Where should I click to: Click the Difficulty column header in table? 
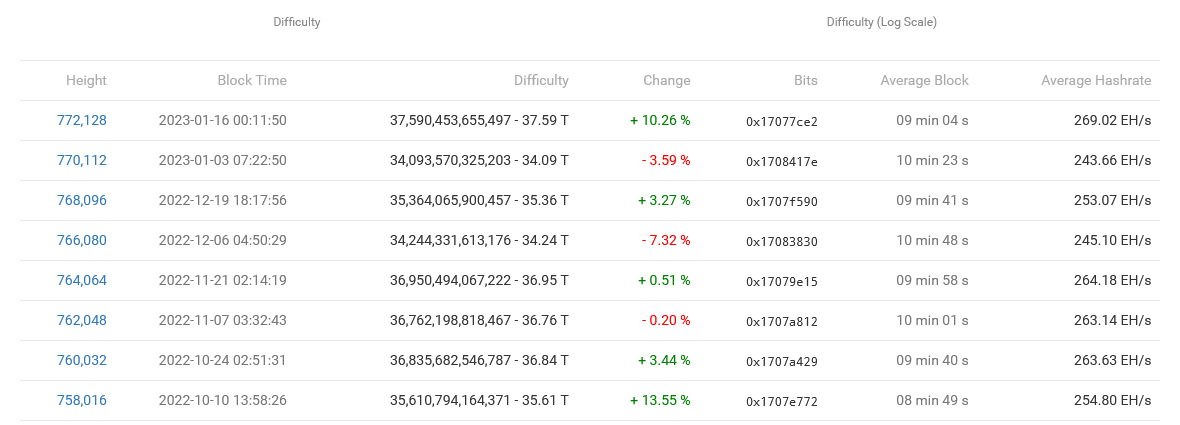click(x=541, y=80)
